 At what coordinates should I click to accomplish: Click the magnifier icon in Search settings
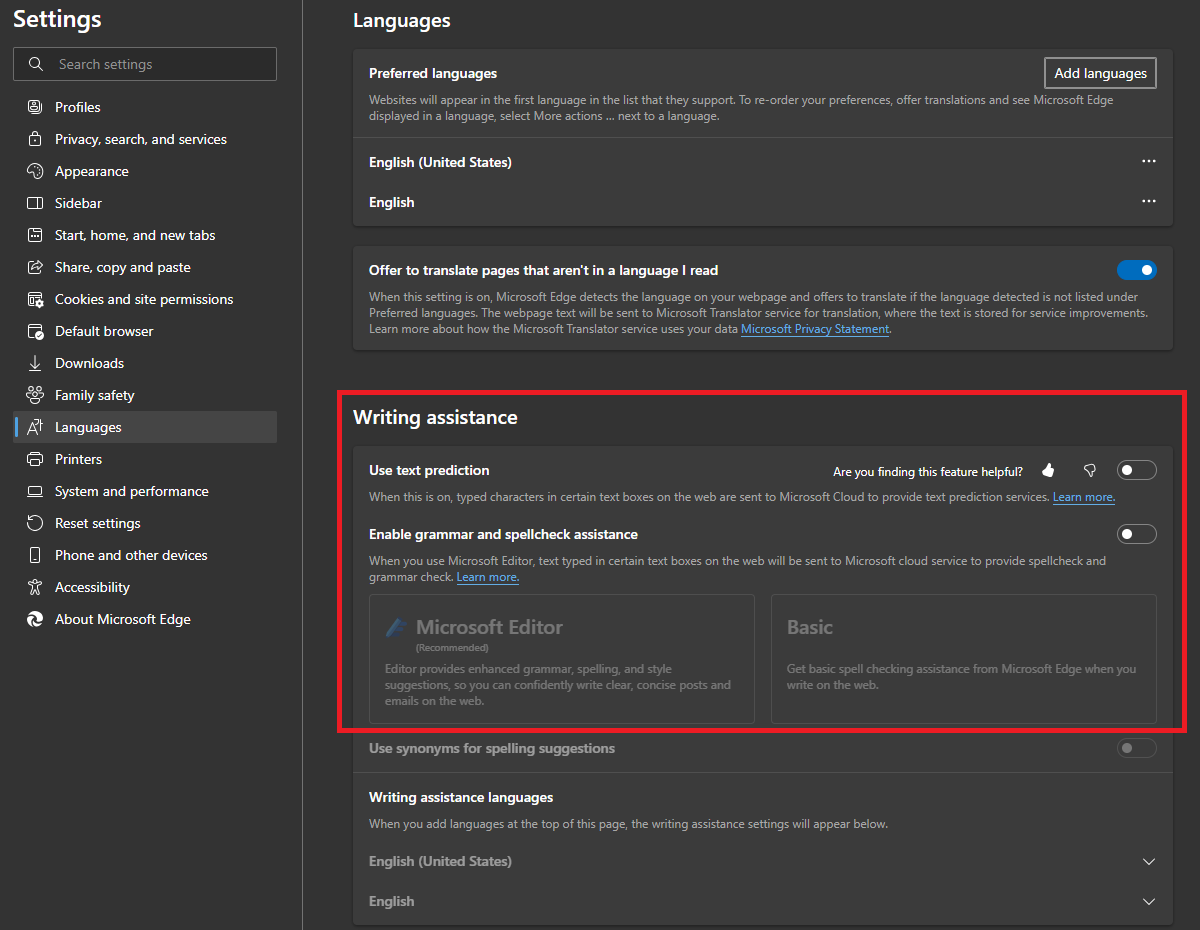pos(37,64)
